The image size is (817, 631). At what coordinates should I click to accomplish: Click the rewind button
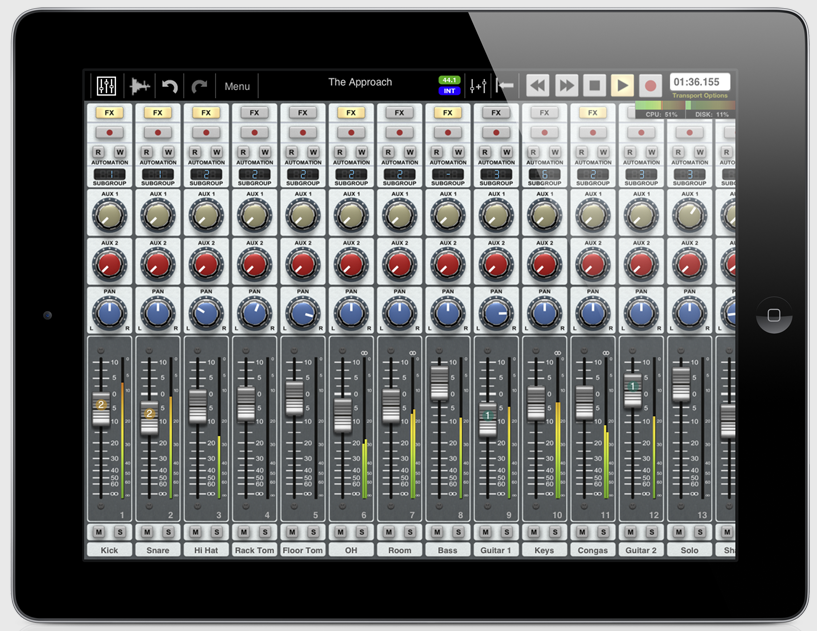click(538, 85)
